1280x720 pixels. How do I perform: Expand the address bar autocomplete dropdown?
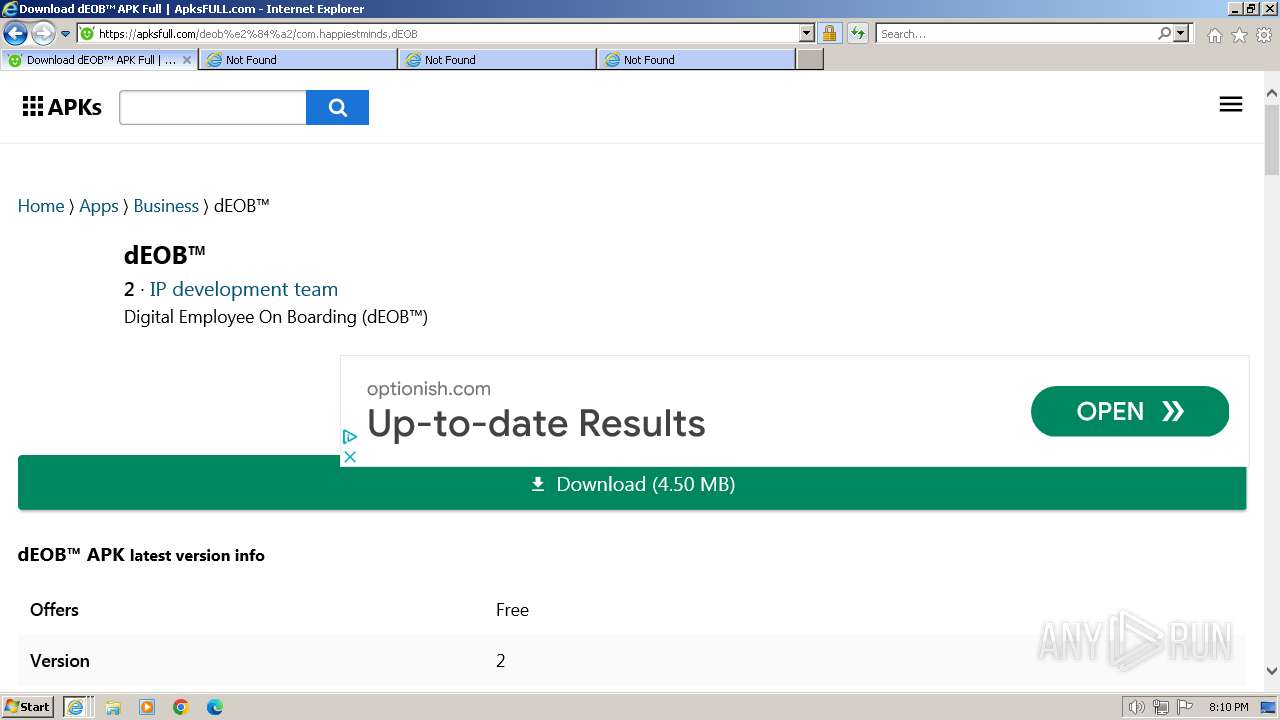[x=807, y=33]
